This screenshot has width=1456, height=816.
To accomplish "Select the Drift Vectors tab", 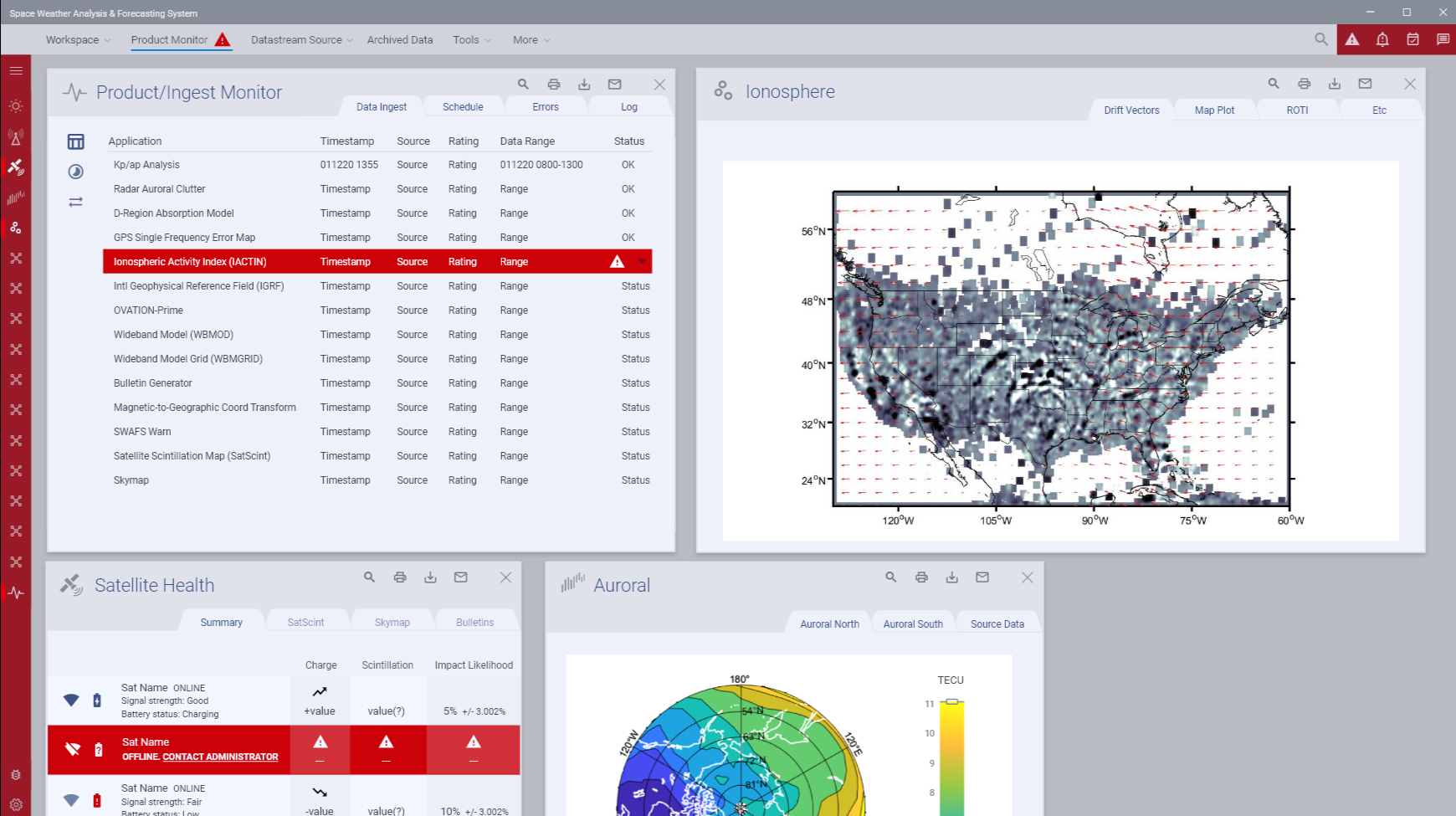I will (1131, 110).
